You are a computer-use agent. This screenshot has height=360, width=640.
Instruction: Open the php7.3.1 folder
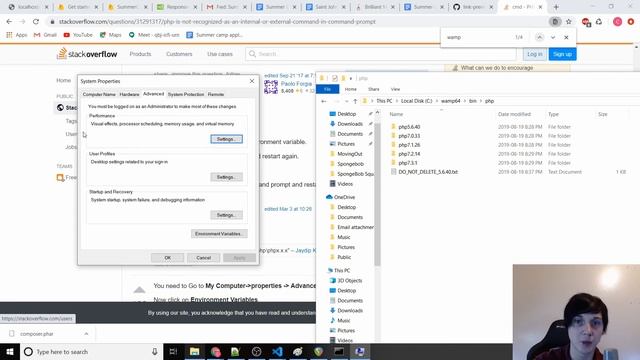(x=408, y=163)
